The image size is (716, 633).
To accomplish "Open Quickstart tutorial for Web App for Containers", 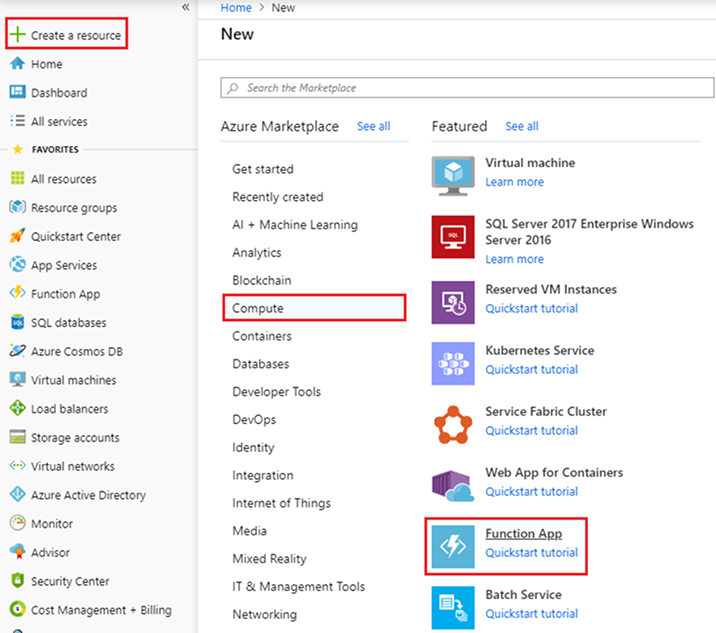I will click(532, 492).
